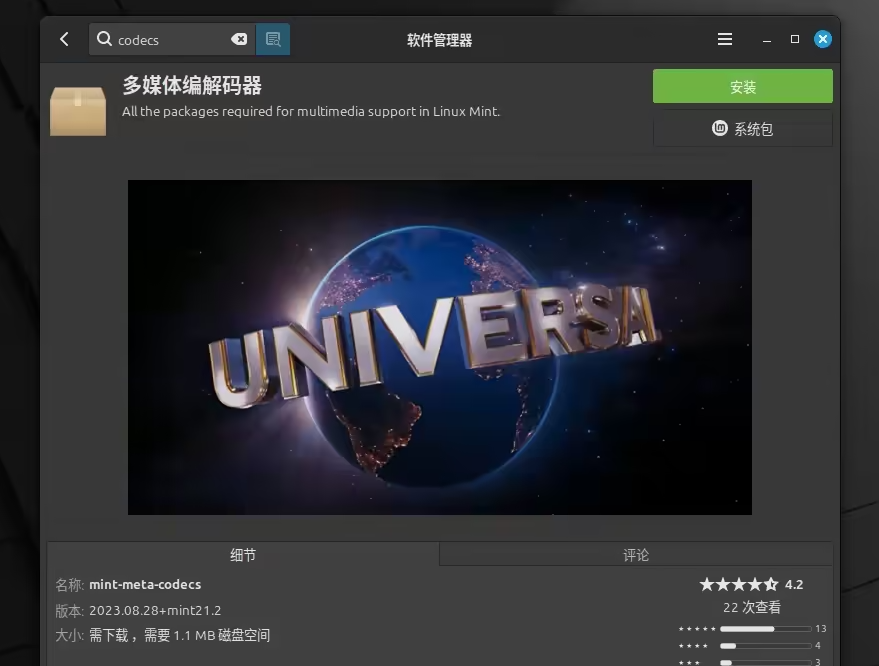879x666 pixels.
Task: Click the magnifier icon in search box
Action: click(104, 39)
